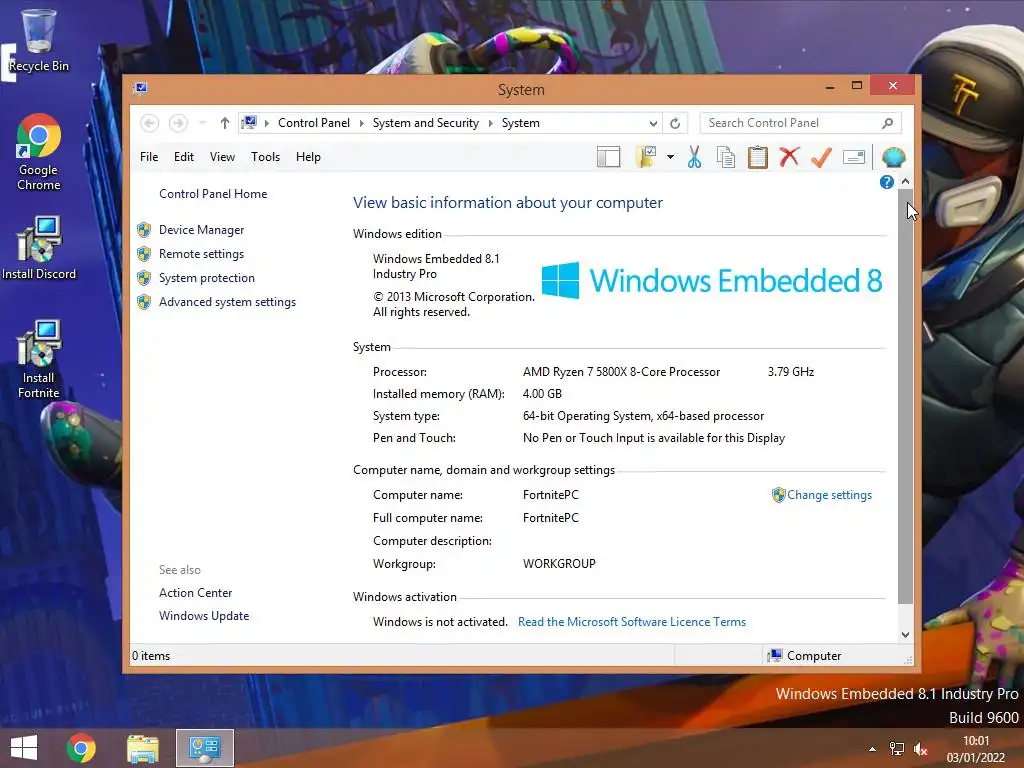
Task: Click the Paste clipboard toolbar icon
Action: 758,157
